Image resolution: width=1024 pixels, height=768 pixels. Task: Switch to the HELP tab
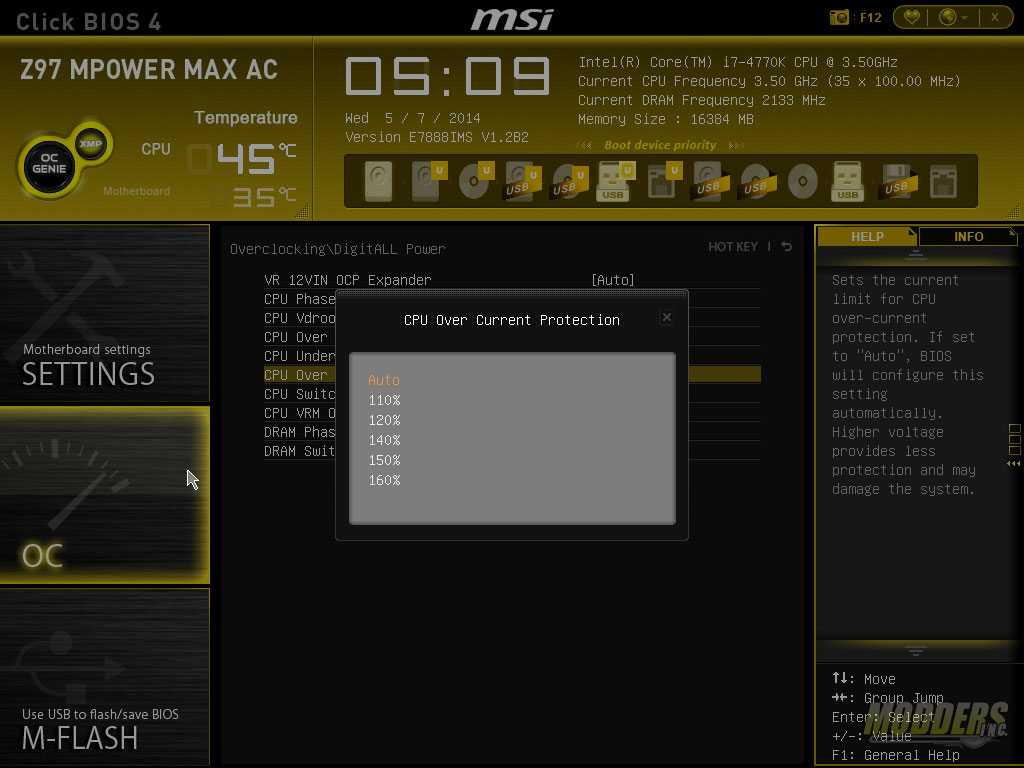867,237
